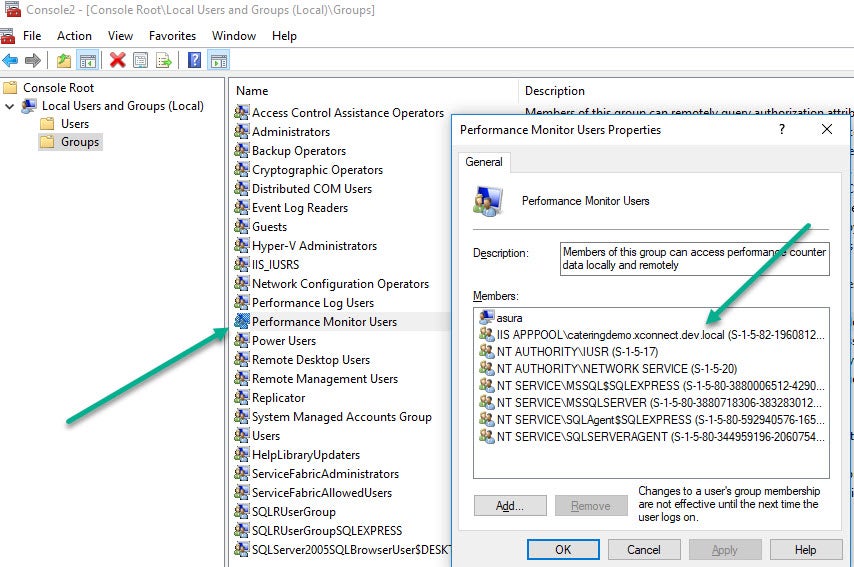Click the IIS_IUSRS group icon
This screenshot has width=854, height=567.
242,264
